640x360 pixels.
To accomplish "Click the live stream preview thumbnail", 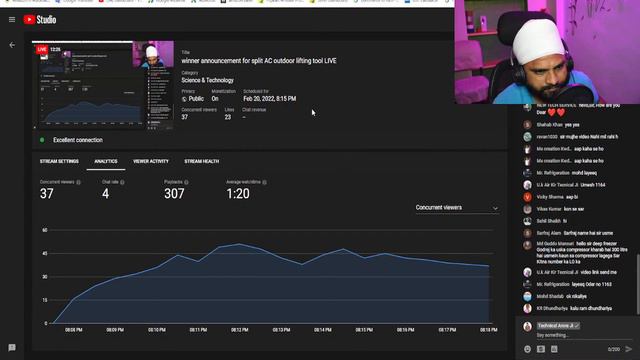I will coord(103,85).
